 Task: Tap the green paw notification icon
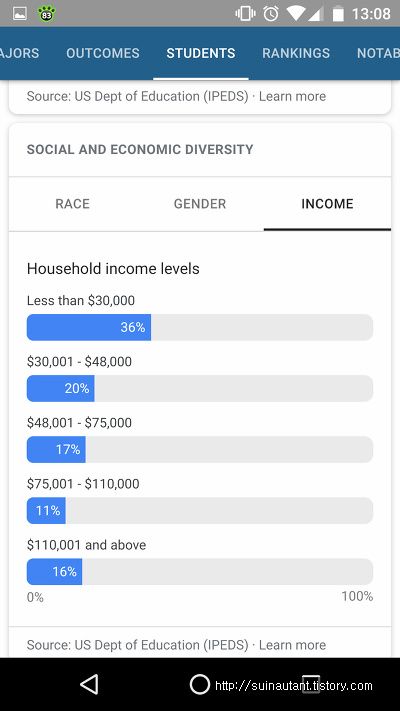pyautogui.click(x=46, y=14)
